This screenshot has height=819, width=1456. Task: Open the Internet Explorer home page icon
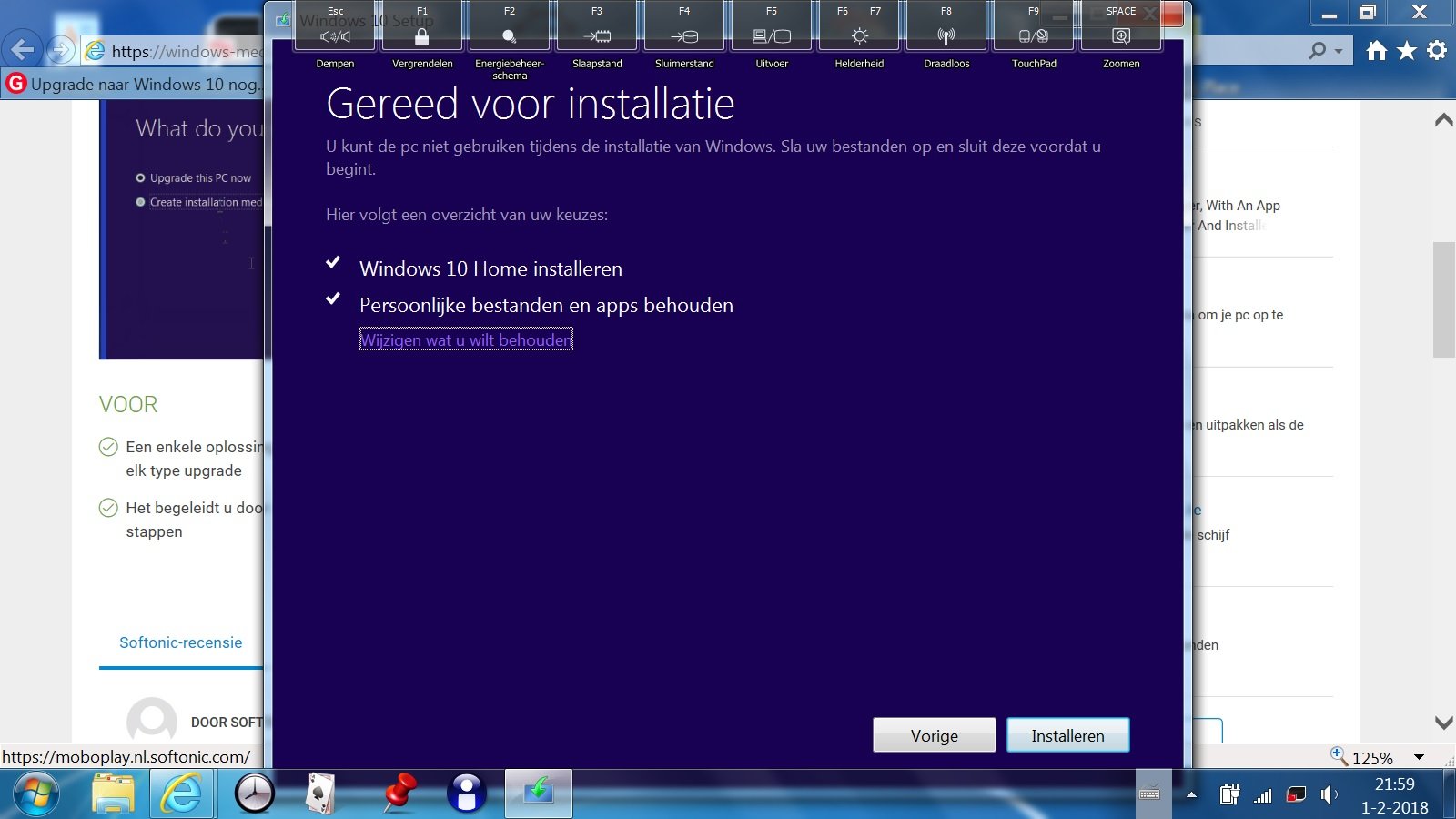(1377, 51)
